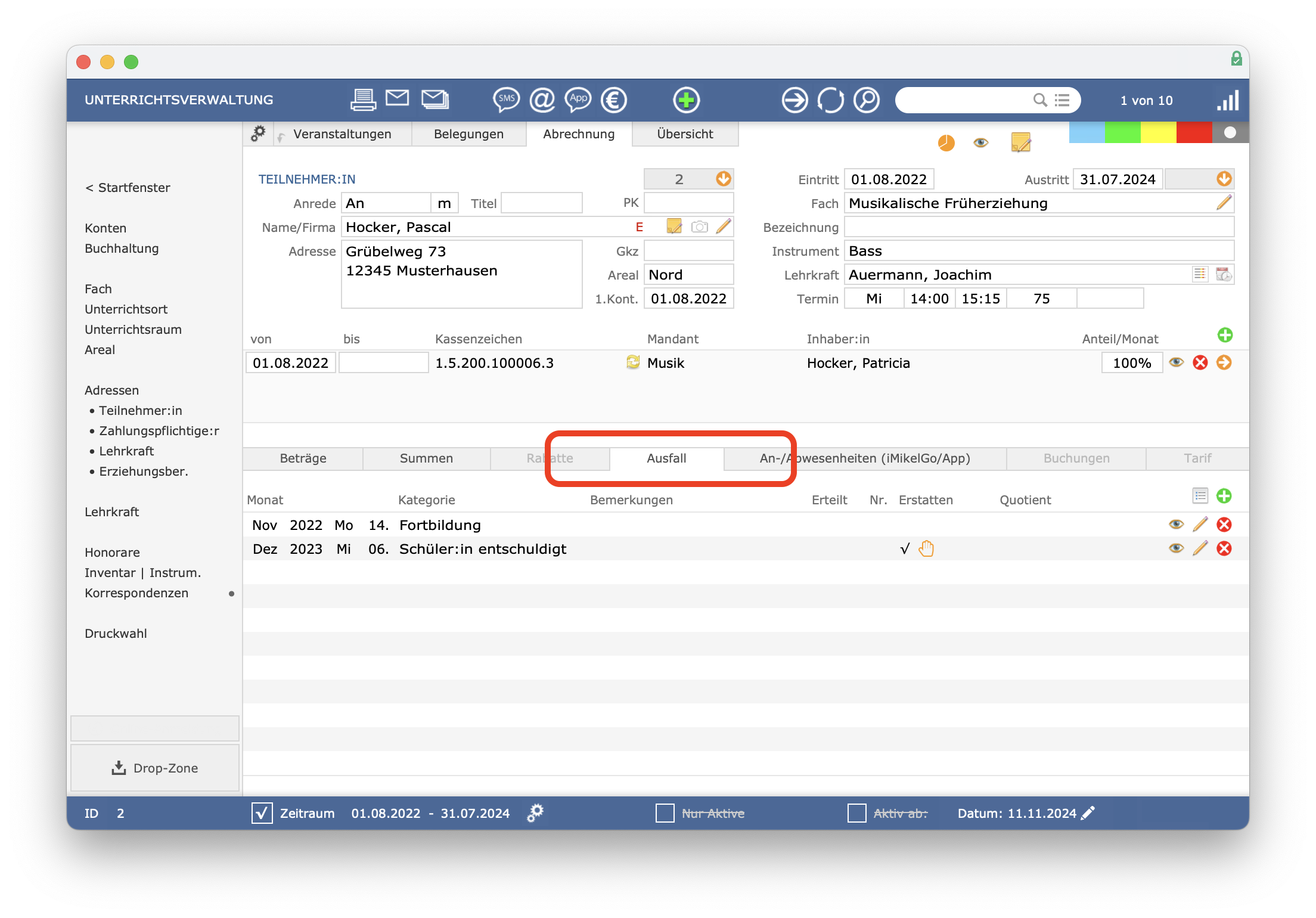The image size is (1316, 918).
Task: Open the orange pie chart icon
Action: pos(946,143)
